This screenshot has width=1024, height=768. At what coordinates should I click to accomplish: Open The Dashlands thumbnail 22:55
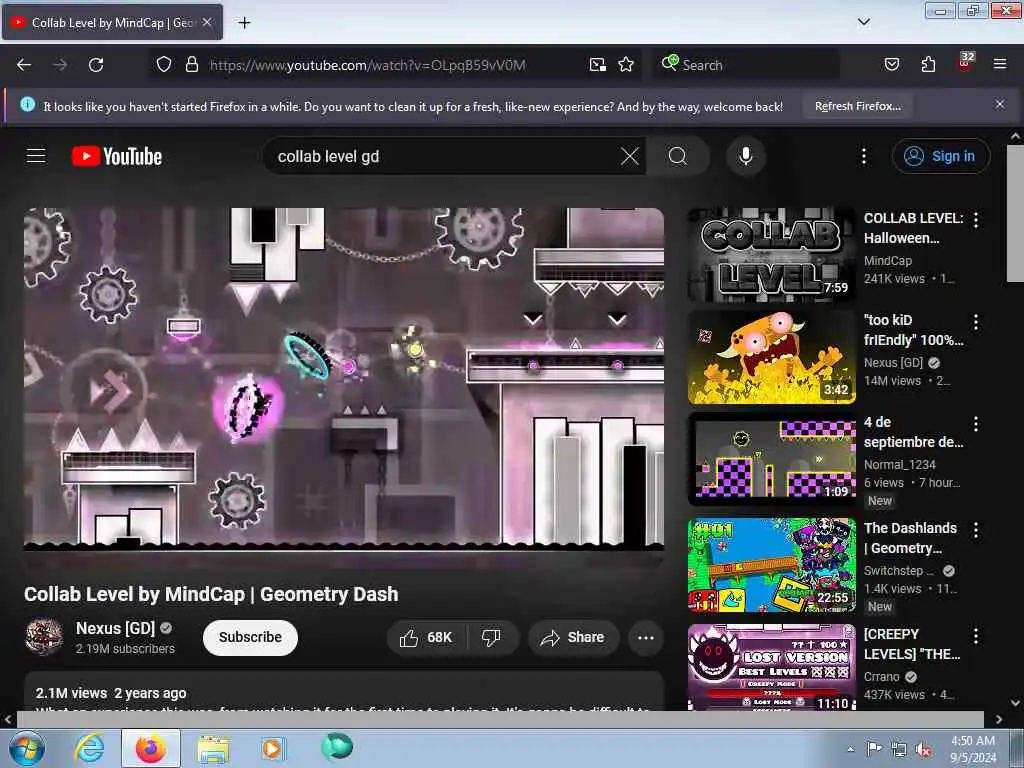[x=771, y=566]
